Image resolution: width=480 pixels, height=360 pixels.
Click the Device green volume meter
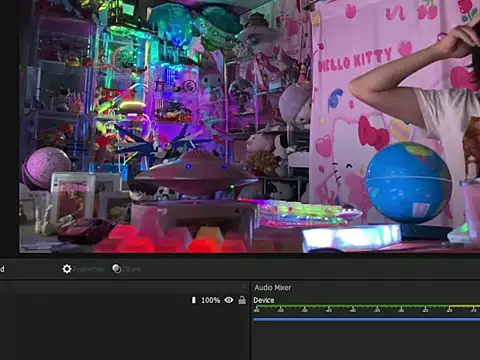tap(366, 306)
